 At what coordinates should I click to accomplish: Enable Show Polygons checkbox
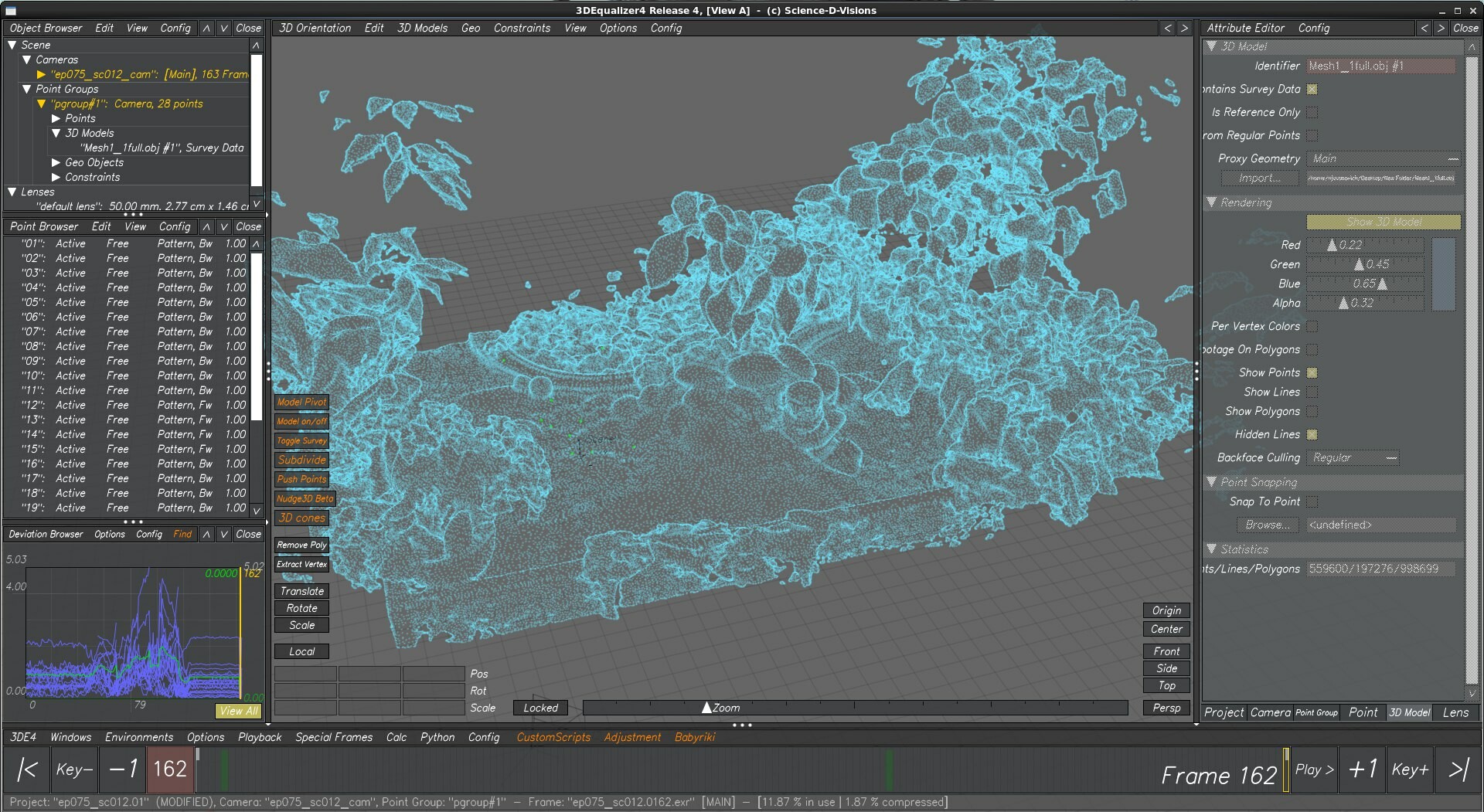pos(1312,412)
